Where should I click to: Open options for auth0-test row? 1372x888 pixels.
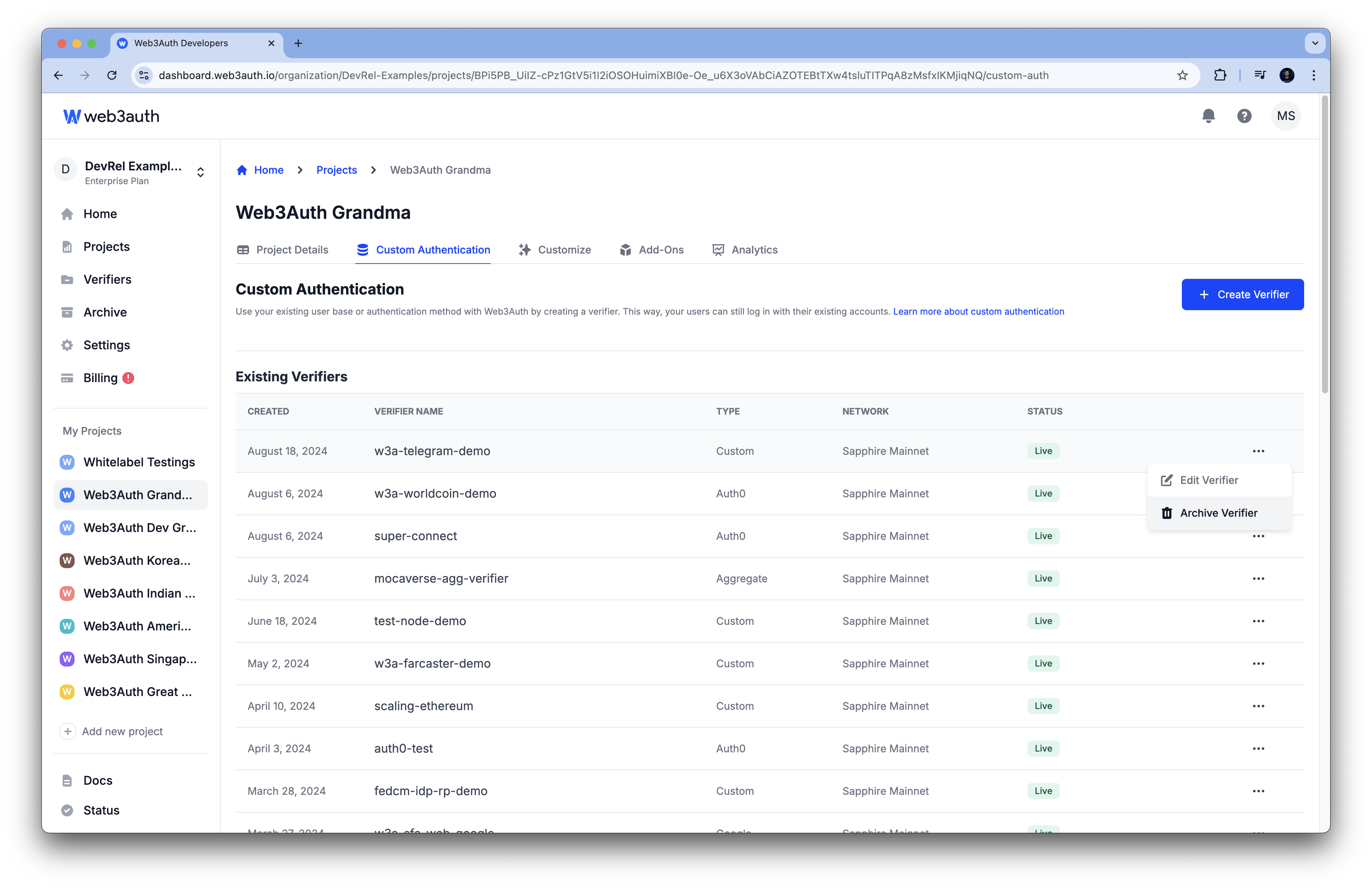click(x=1258, y=749)
